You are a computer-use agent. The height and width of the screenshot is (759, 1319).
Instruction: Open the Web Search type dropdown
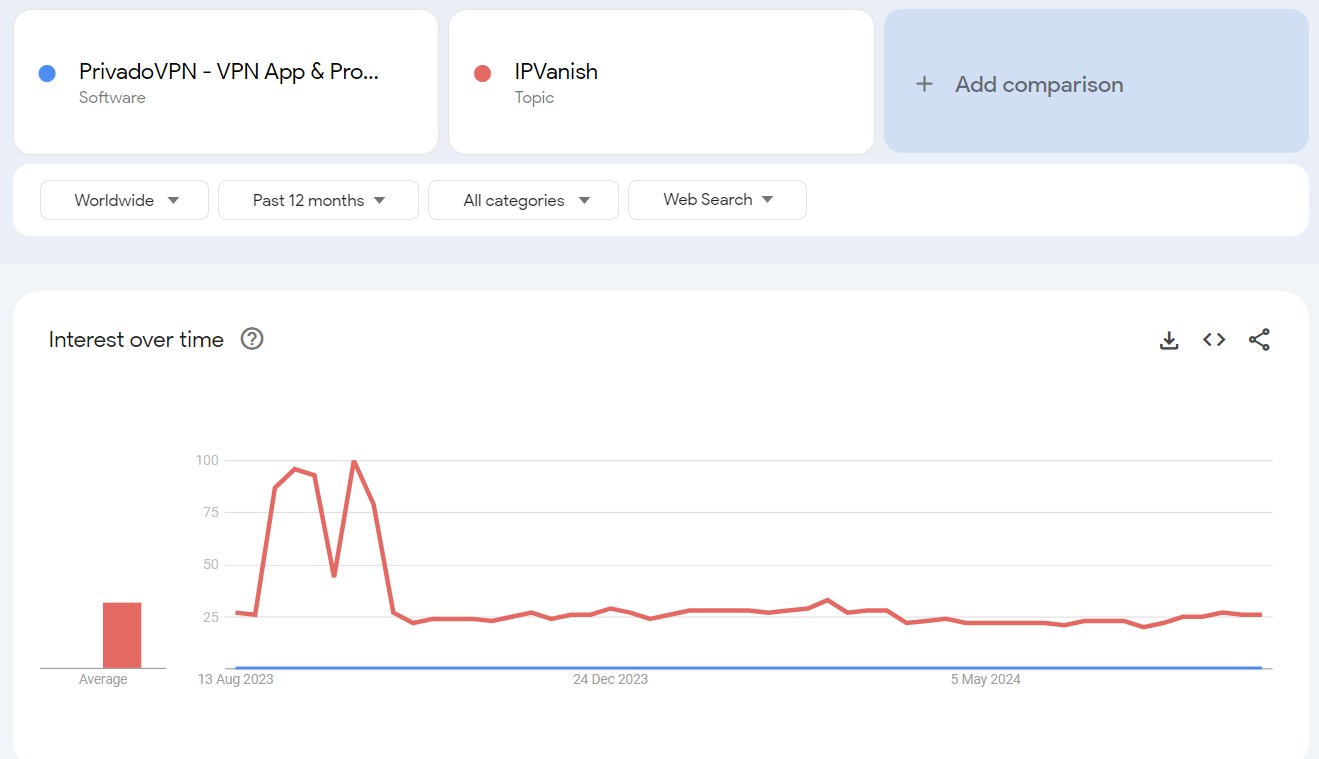point(717,200)
